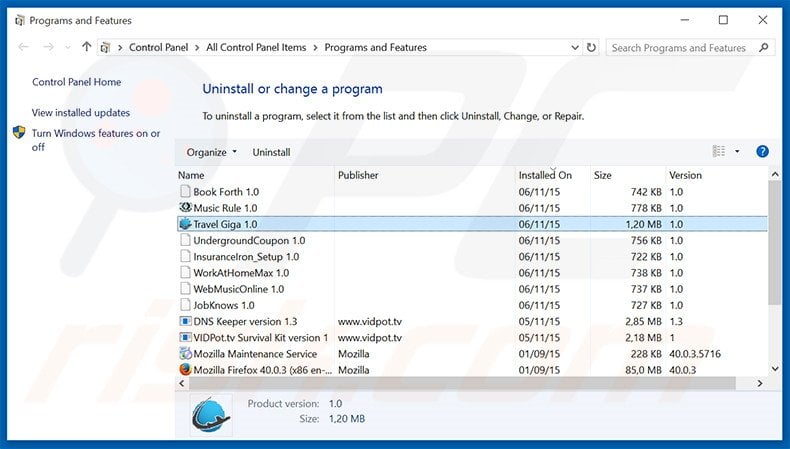Select the Book Forth 1.0 entry

tap(472, 191)
